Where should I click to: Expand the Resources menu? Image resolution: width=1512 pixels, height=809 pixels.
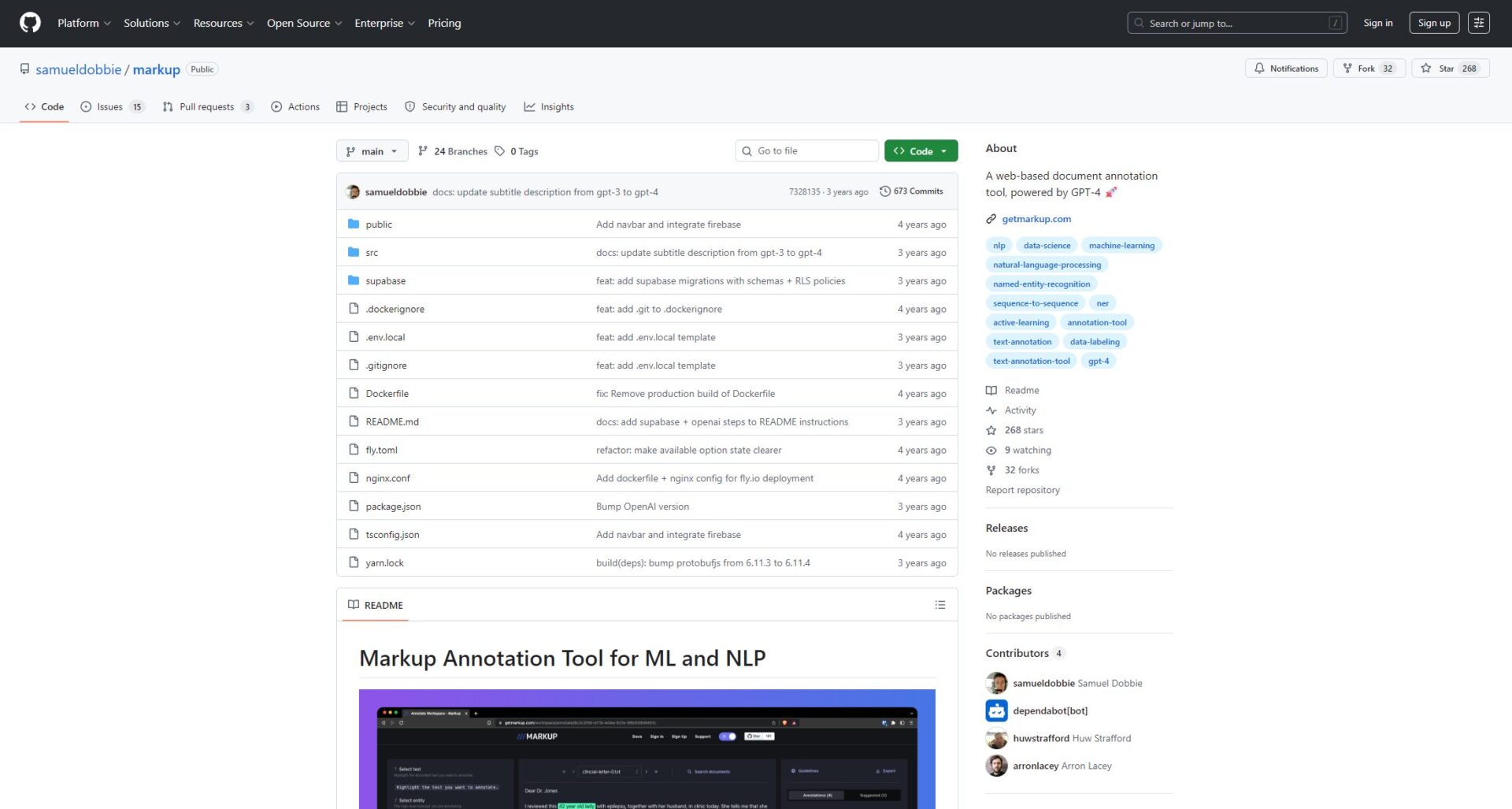[224, 23]
